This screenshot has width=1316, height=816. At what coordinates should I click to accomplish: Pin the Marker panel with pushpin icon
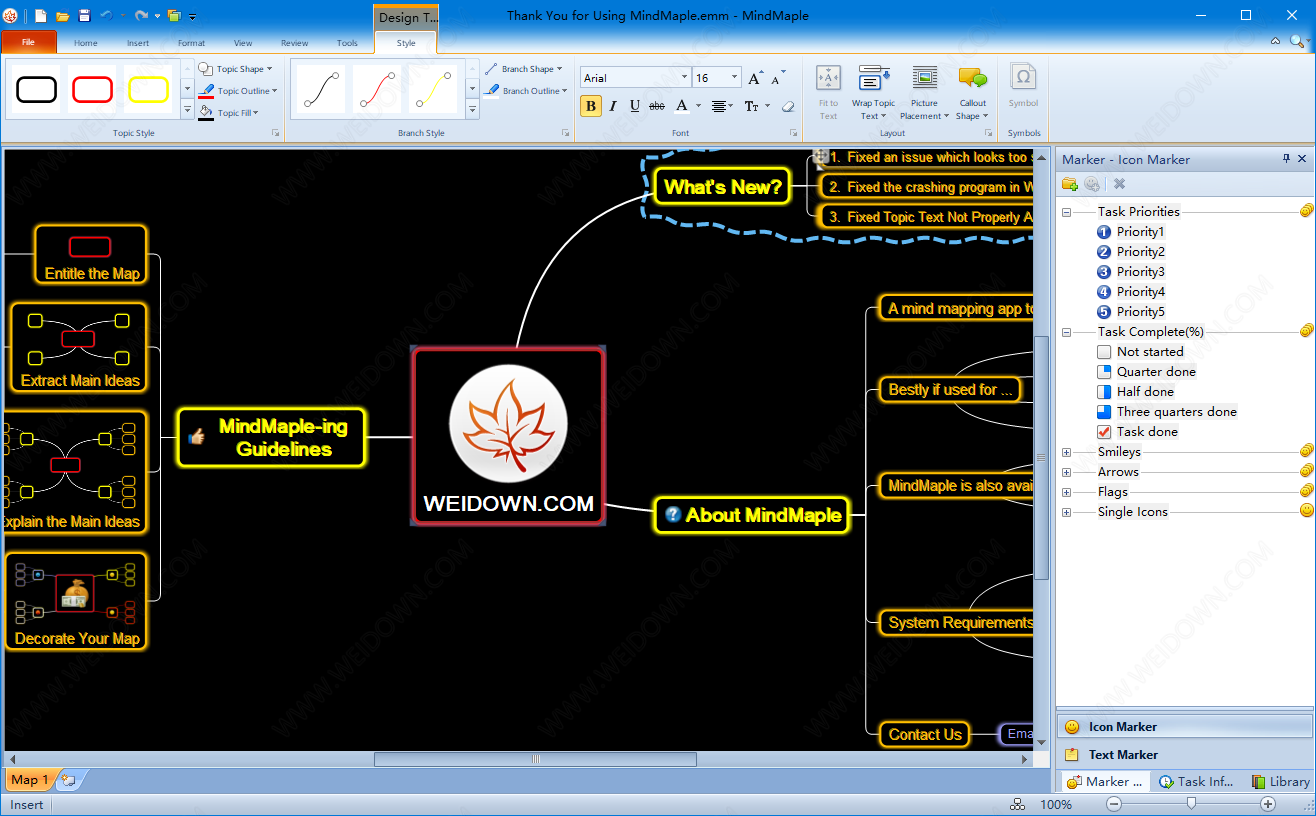click(x=1286, y=159)
